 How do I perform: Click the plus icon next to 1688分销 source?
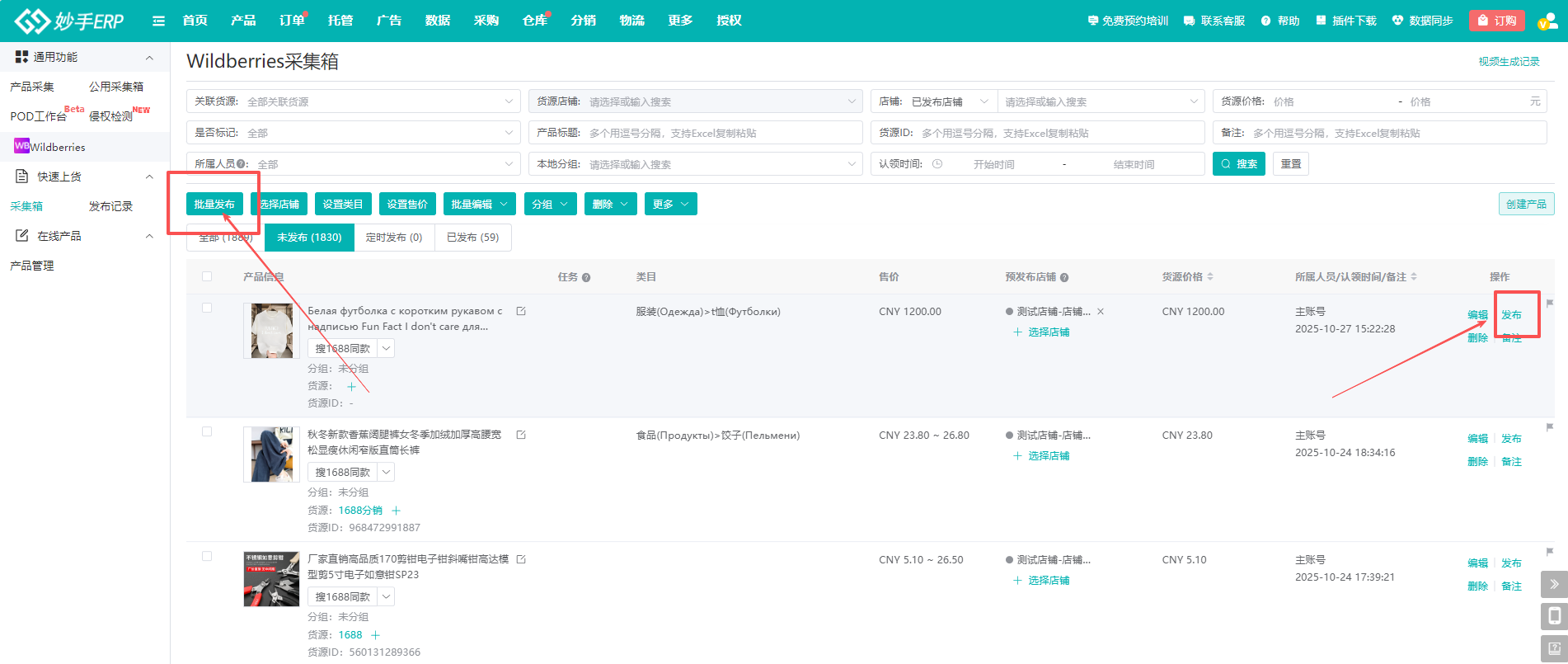pos(396,511)
